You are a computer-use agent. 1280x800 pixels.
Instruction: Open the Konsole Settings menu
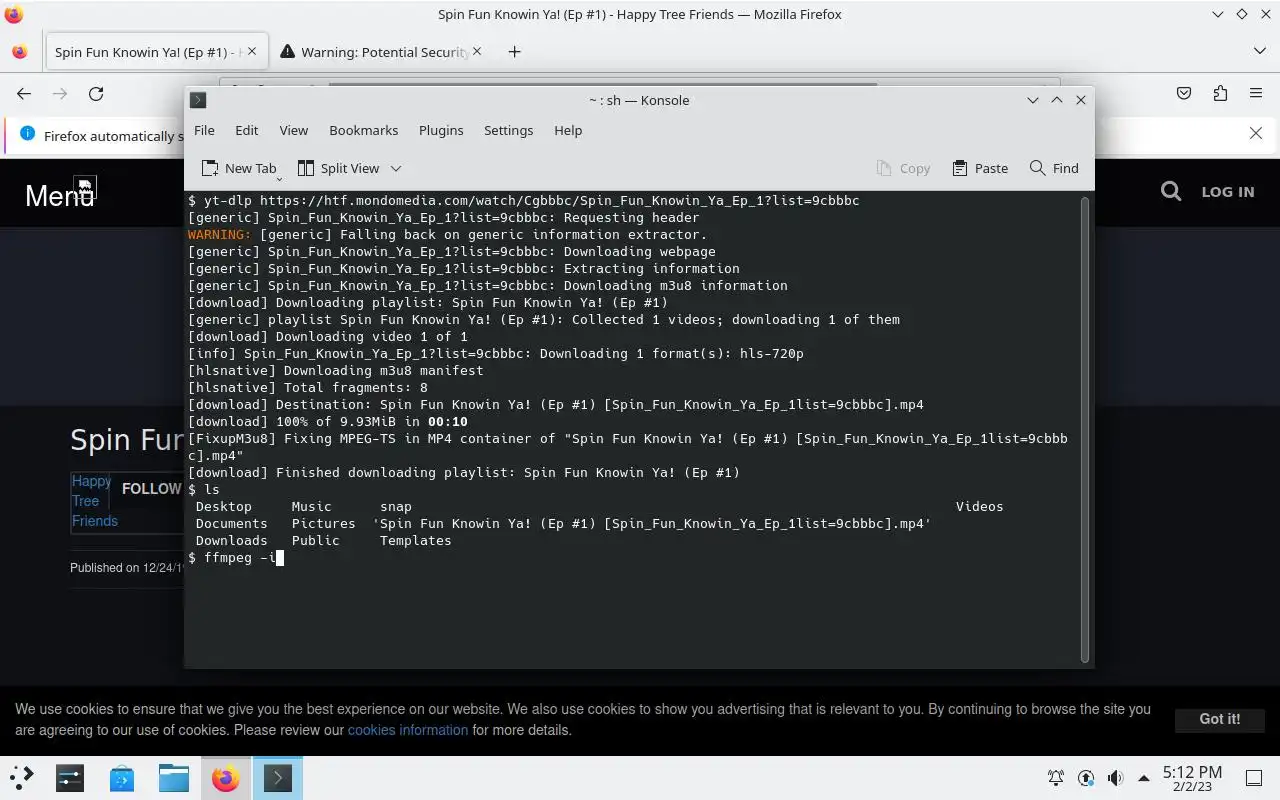point(508,130)
